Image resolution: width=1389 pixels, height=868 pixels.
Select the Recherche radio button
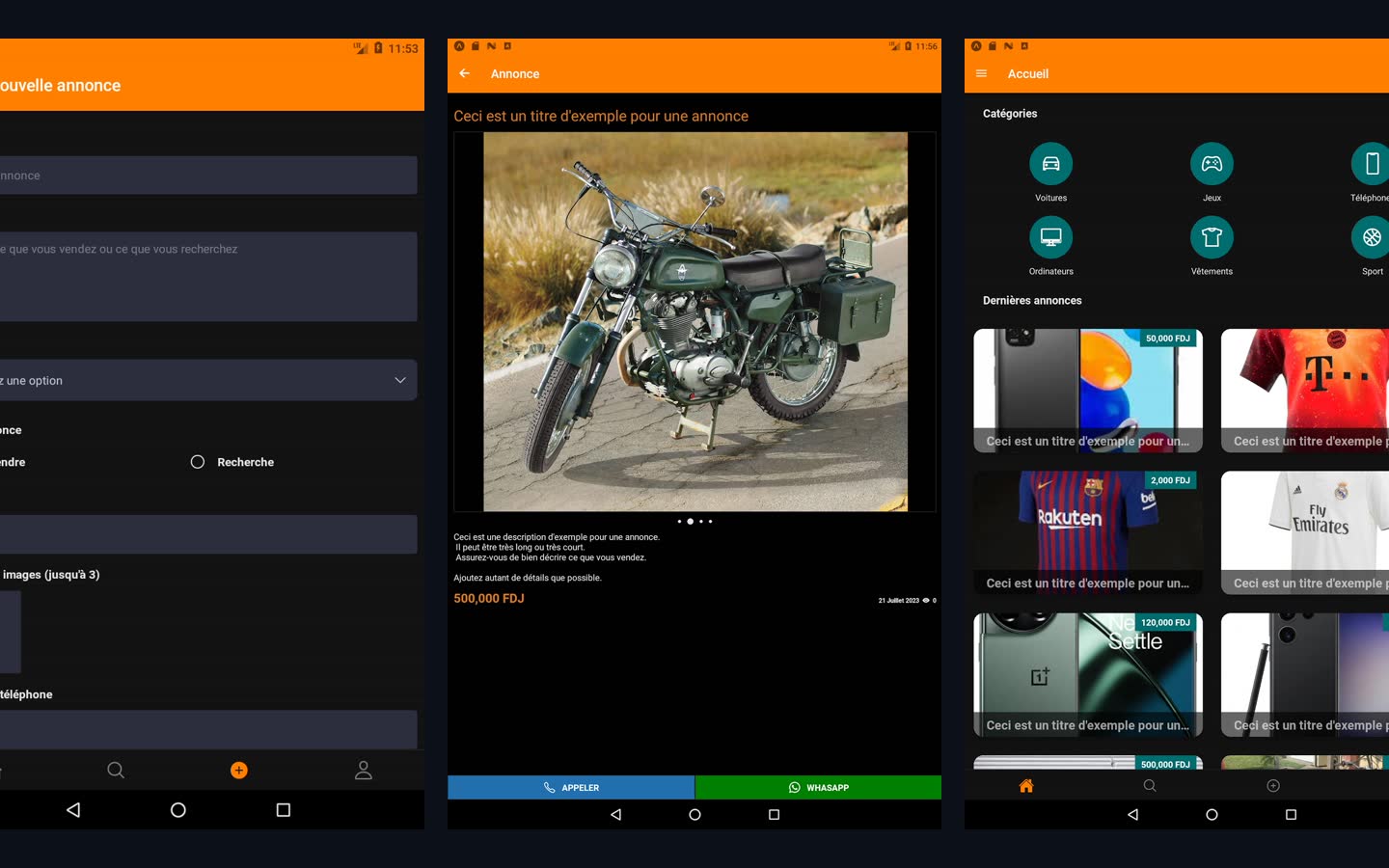point(198,462)
